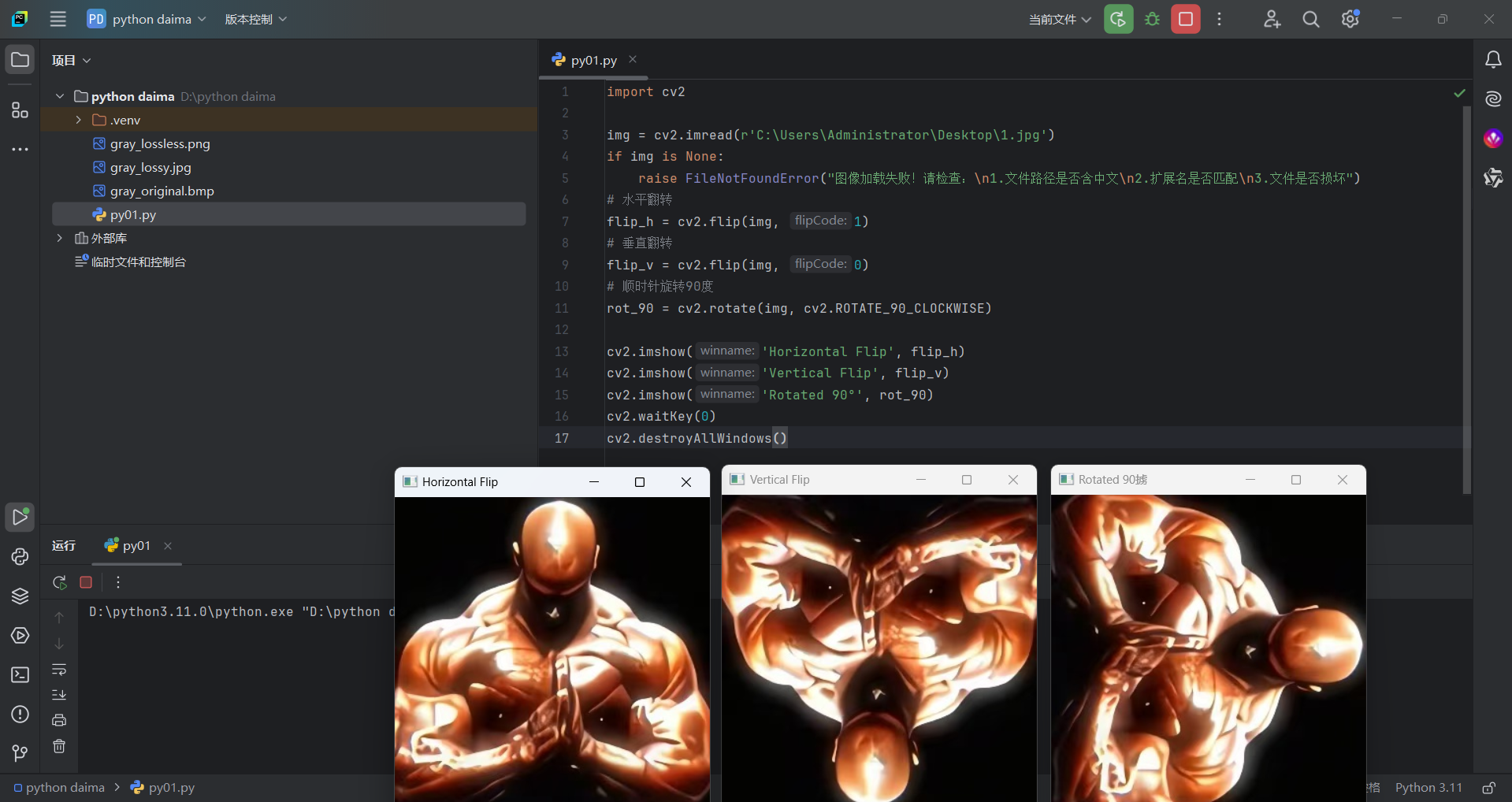The image size is (1512, 802).
Task: Open the python daima project dropdown
Action: click(x=147, y=19)
